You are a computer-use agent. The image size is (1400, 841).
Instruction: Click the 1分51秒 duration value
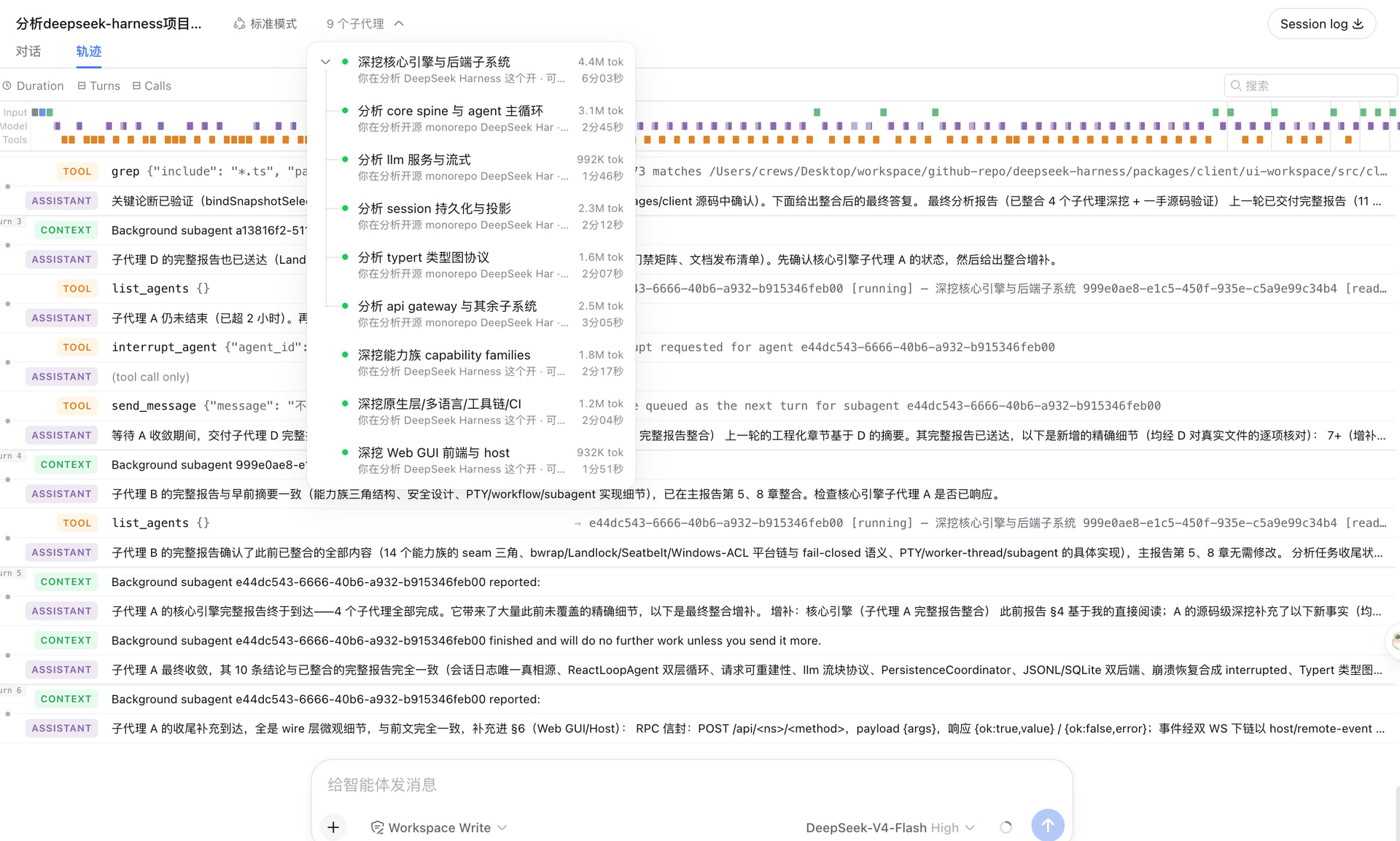[x=602, y=469]
